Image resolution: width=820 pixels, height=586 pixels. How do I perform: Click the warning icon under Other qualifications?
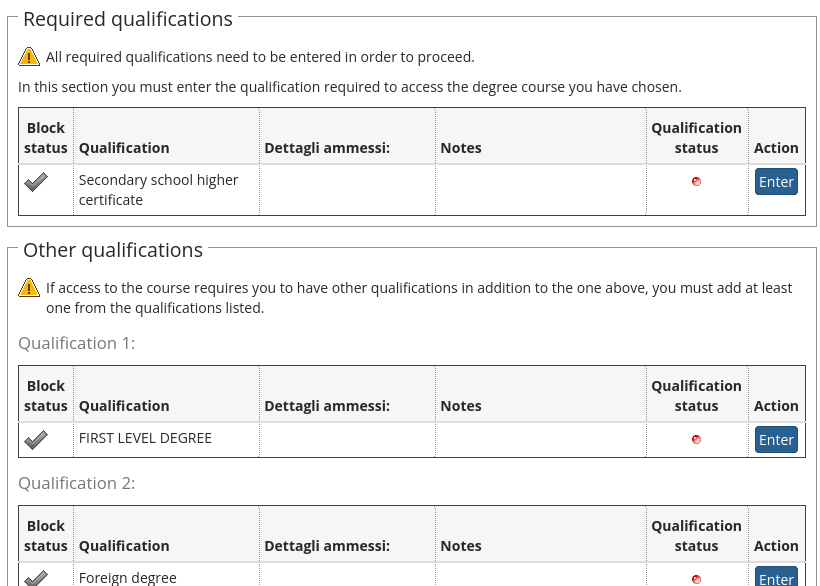point(29,288)
